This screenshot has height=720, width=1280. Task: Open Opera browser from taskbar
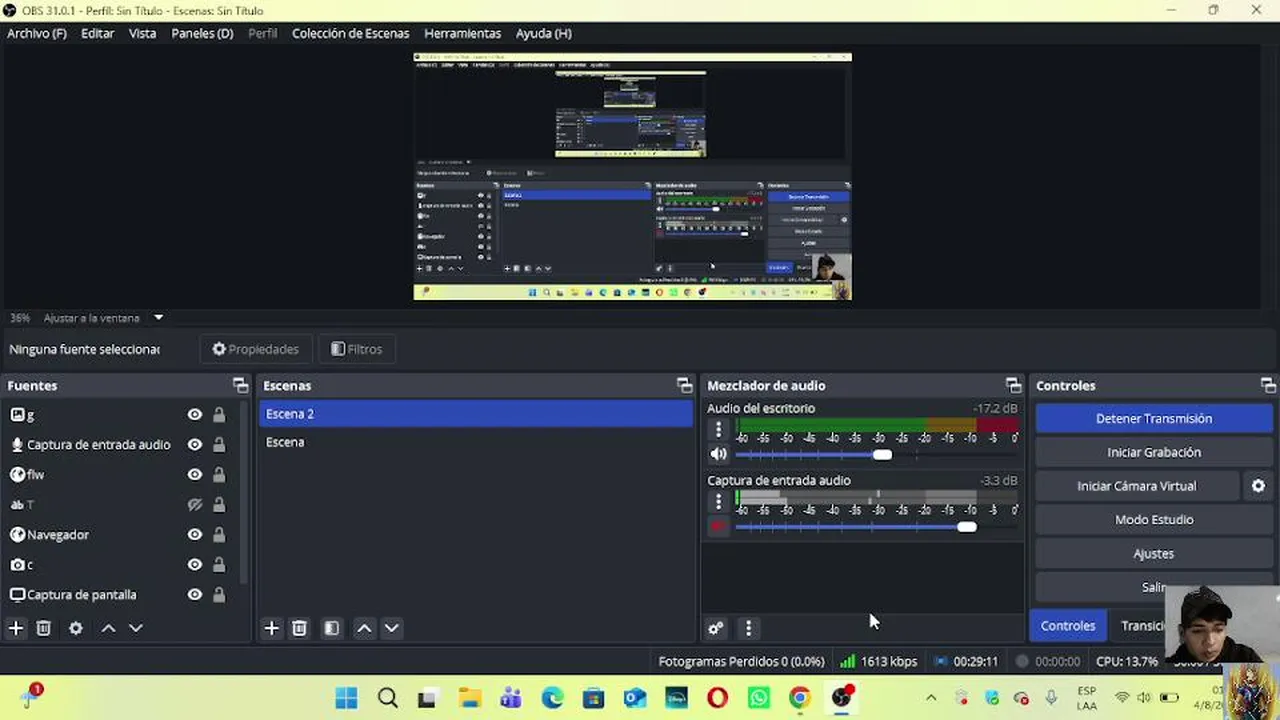717,698
